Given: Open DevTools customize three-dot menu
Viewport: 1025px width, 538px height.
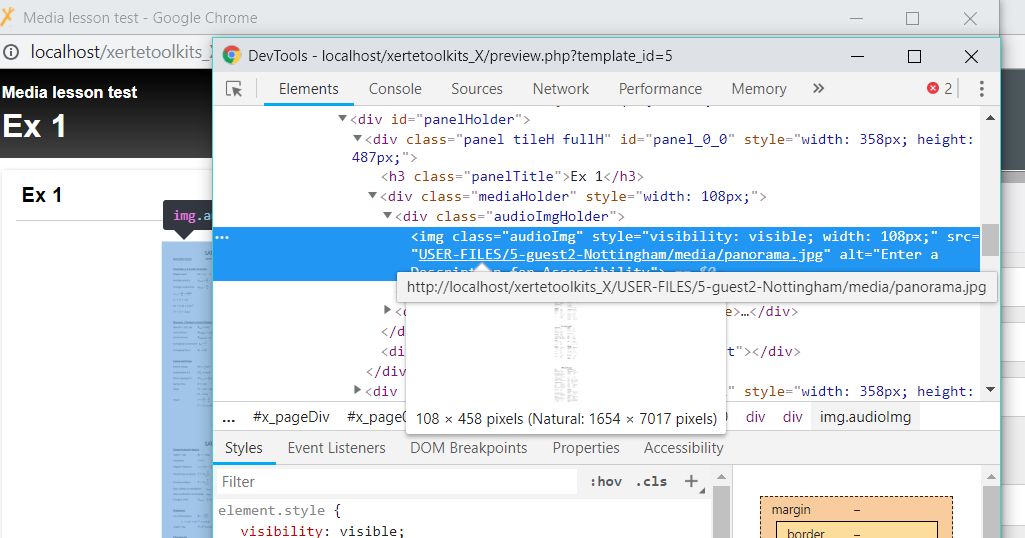Looking at the screenshot, I should (x=981, y=89).
